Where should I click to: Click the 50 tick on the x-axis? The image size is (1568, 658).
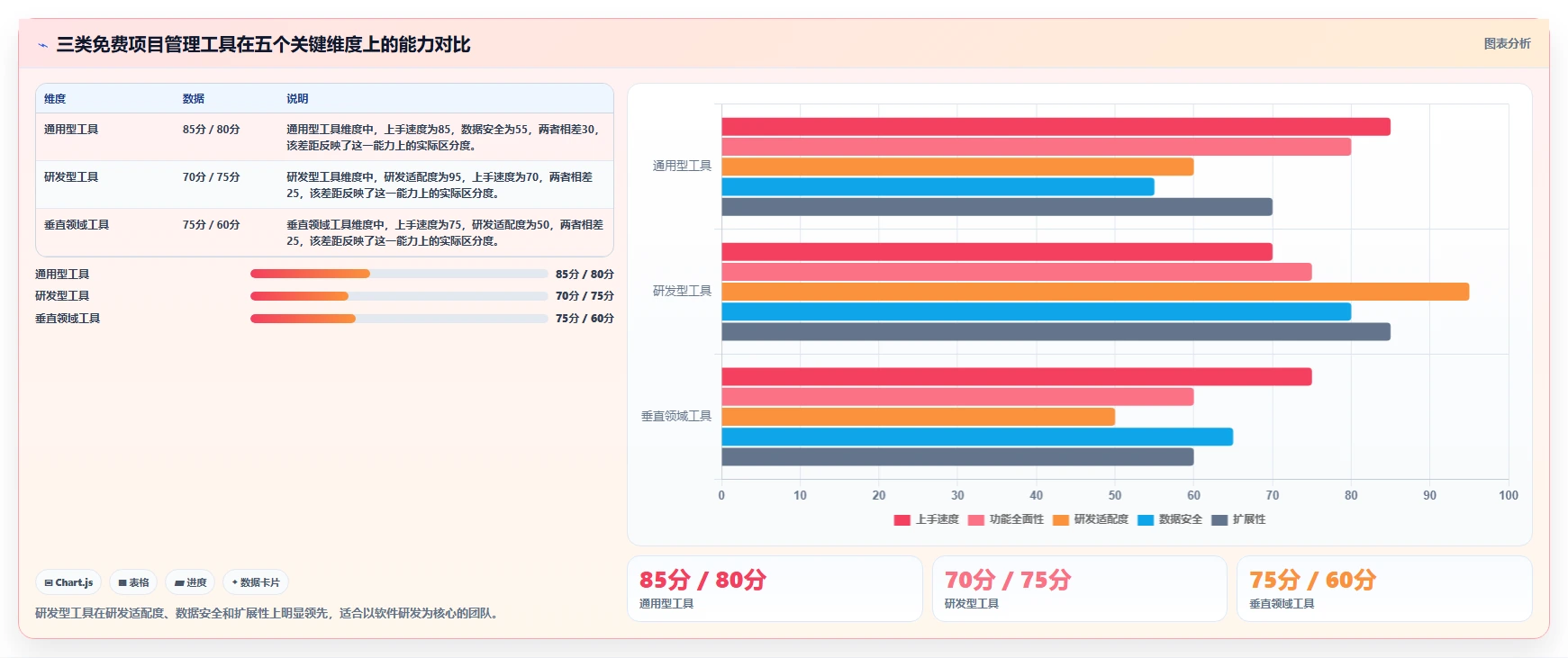click(x=1115, y=495)
